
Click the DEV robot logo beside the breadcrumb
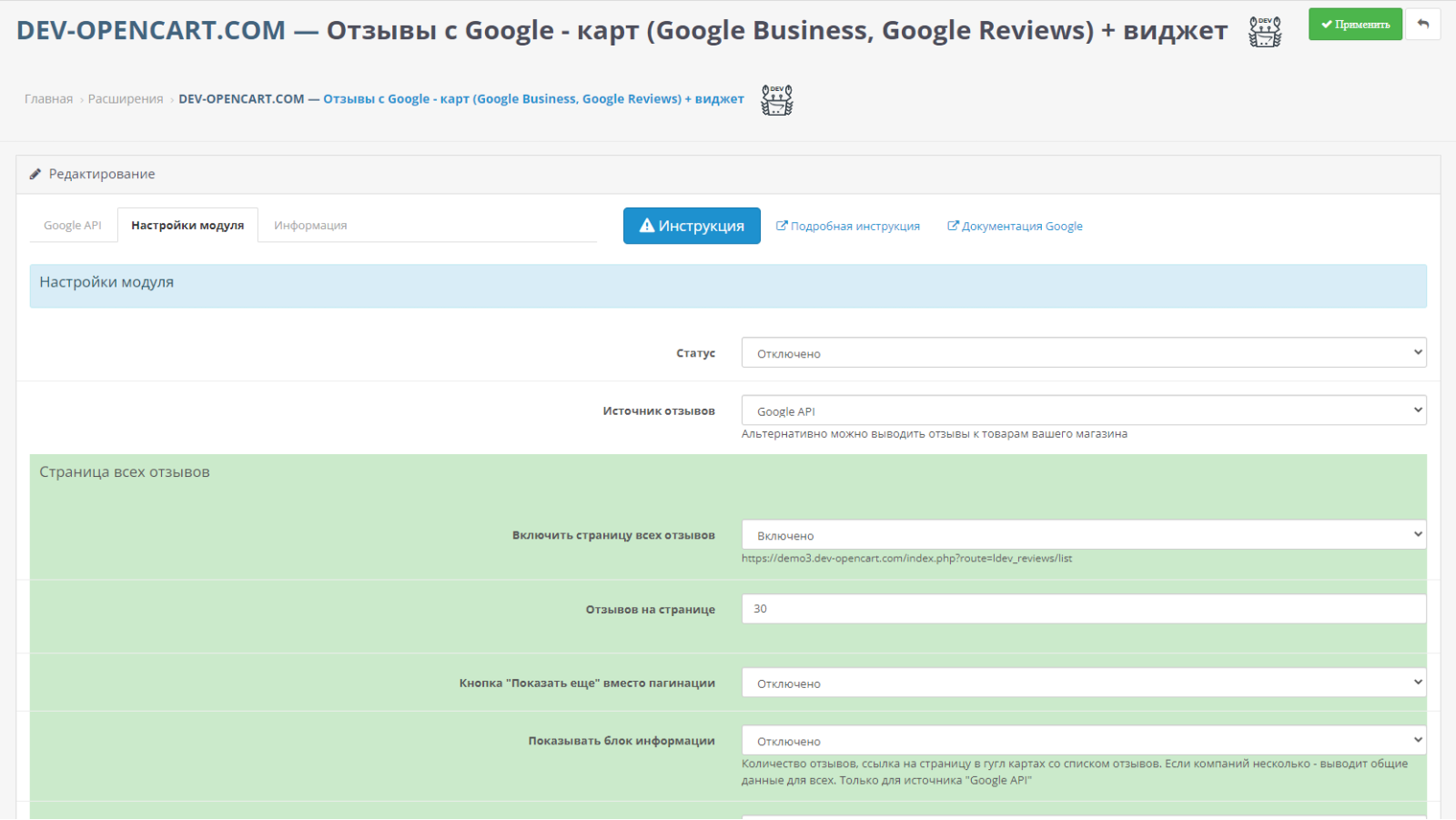pos(777,100)
